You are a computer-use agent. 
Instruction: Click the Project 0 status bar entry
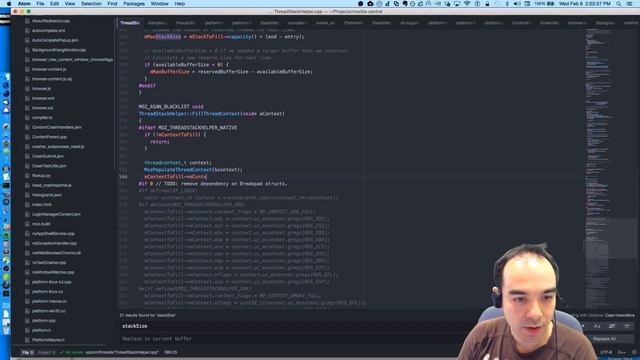tap(46, 352)
